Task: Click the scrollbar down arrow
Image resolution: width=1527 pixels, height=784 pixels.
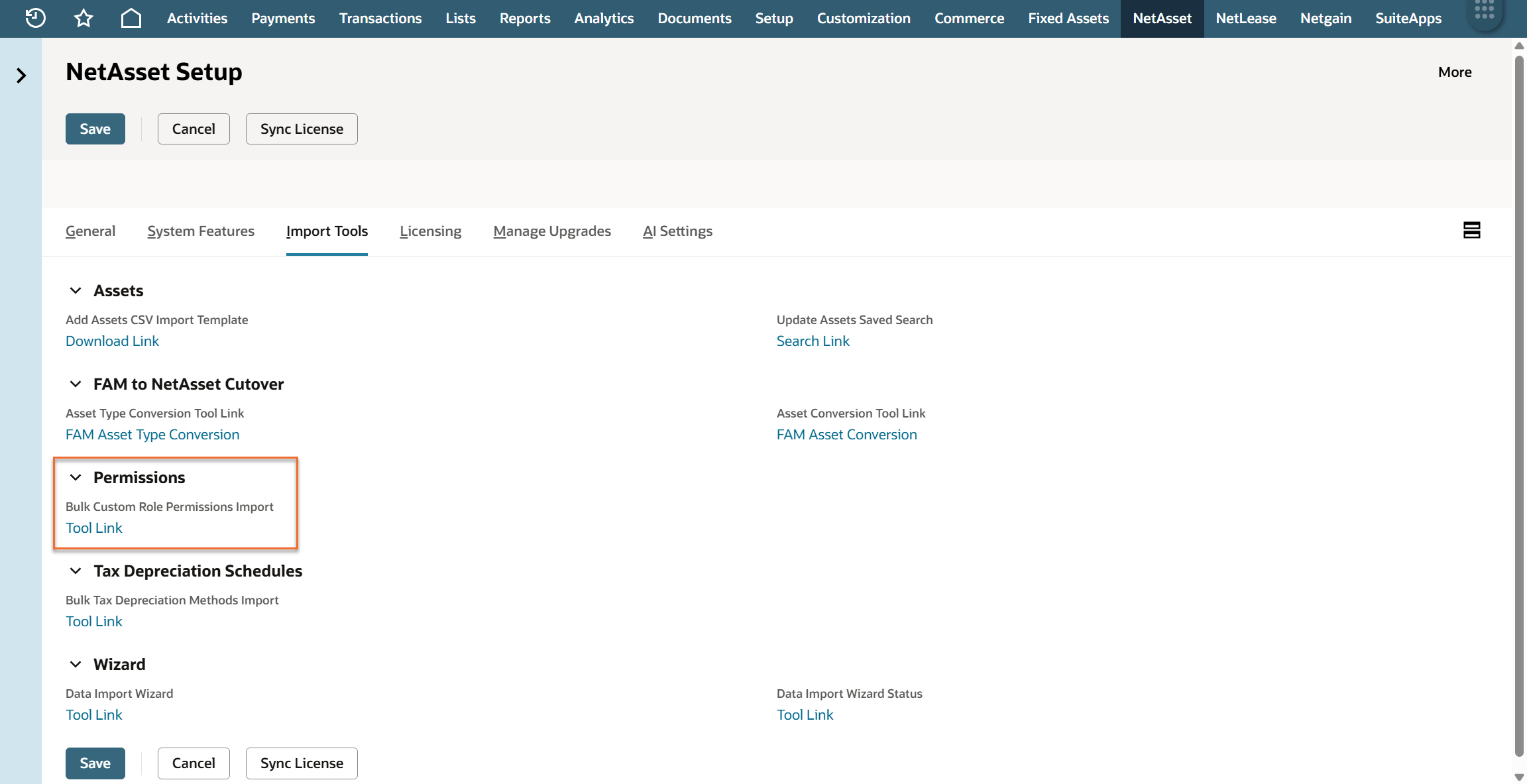Action: 1520,777
